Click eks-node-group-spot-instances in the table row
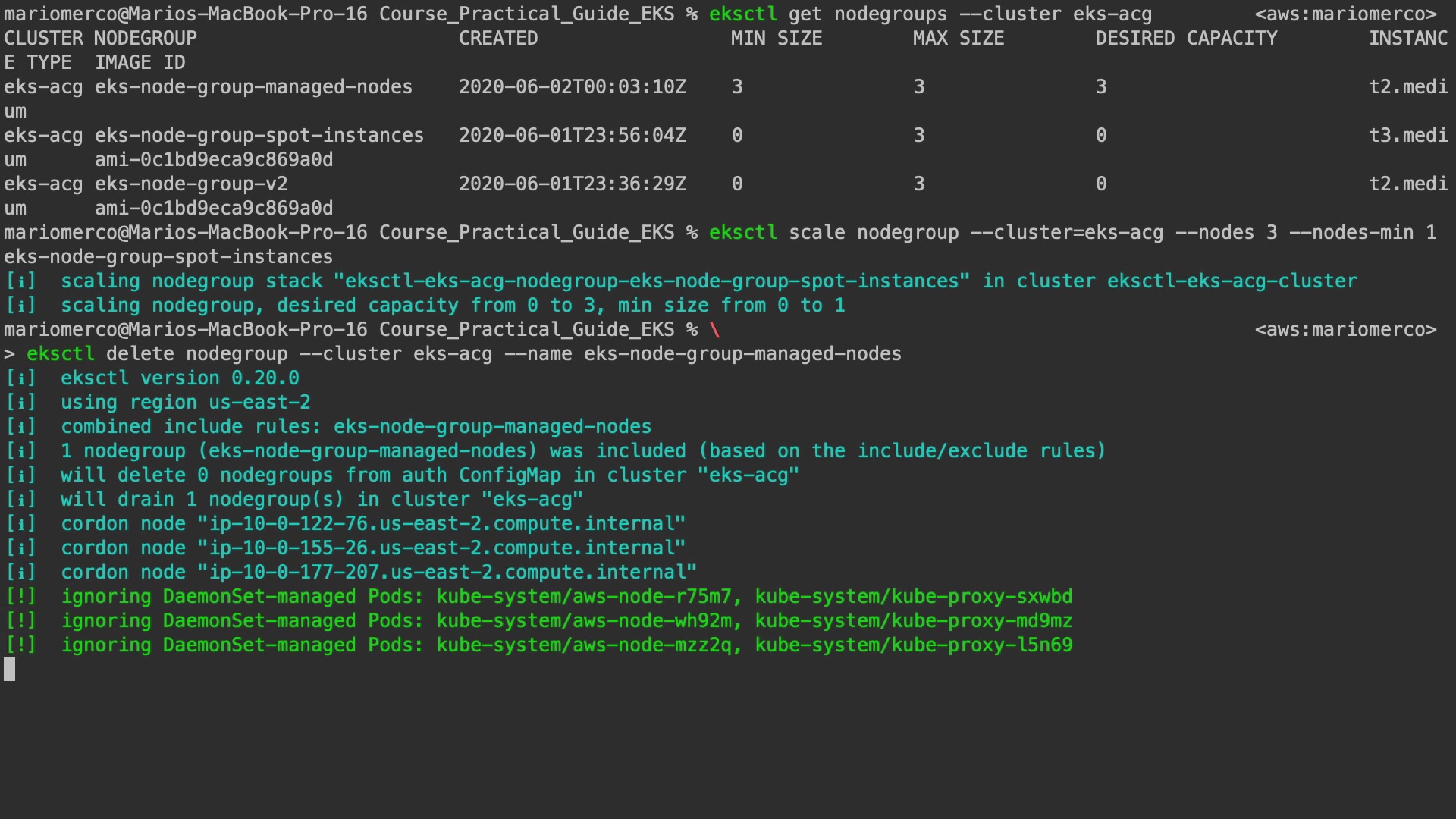The image size is (1456, 819). pos(259,135)
